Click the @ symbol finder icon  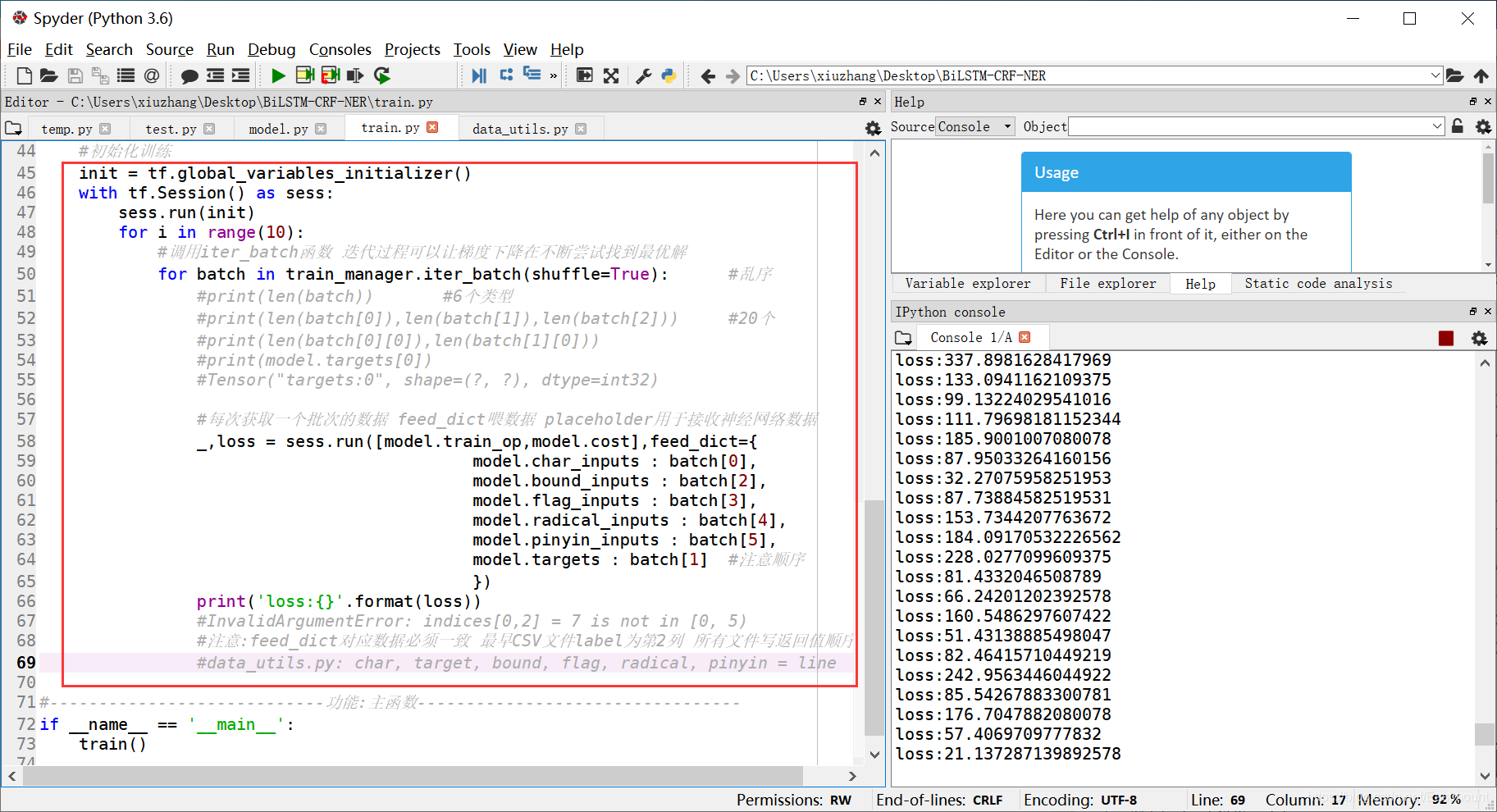click(152, 75)
